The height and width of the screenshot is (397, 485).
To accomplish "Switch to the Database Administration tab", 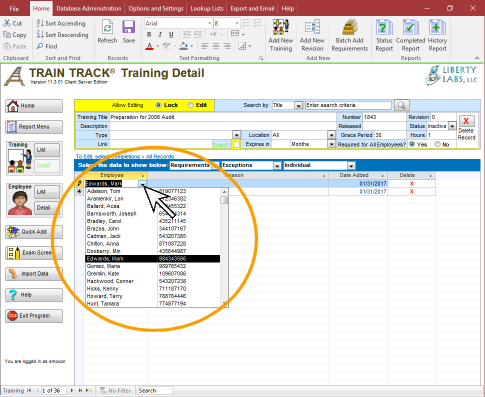I will [x=89, y=8].
